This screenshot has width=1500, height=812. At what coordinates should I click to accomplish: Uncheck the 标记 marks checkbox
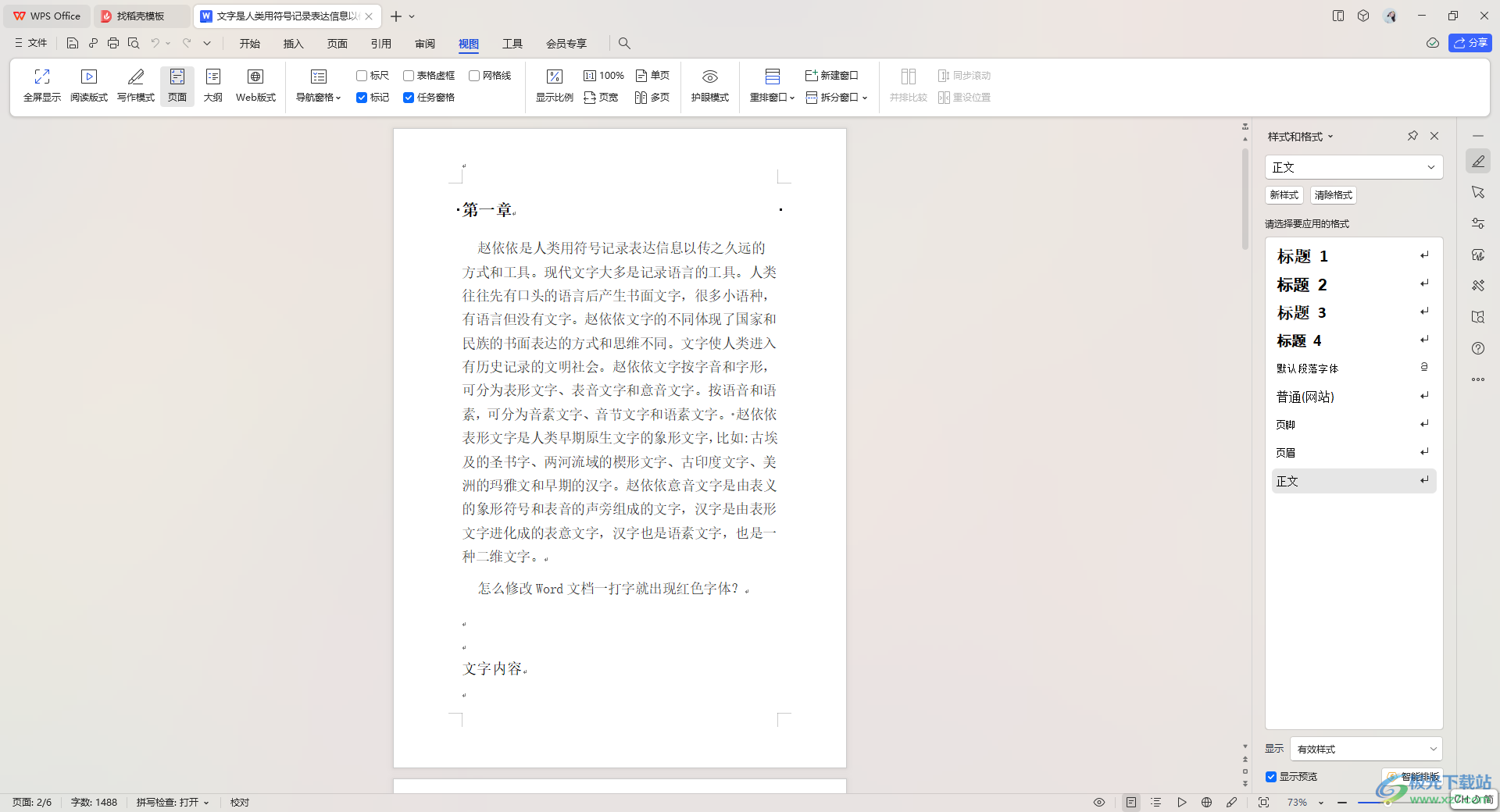(362, 98)
